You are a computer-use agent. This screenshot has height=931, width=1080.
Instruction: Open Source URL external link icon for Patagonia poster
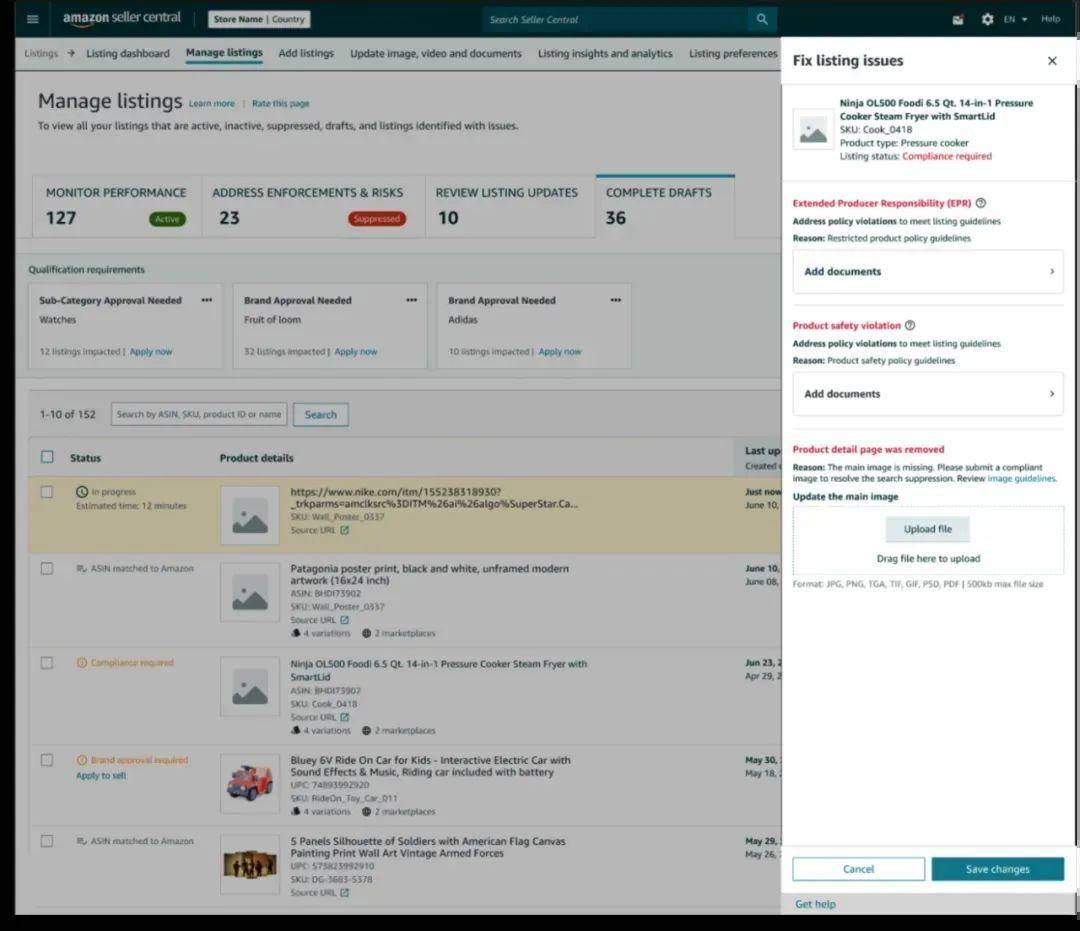pos(344,620)
